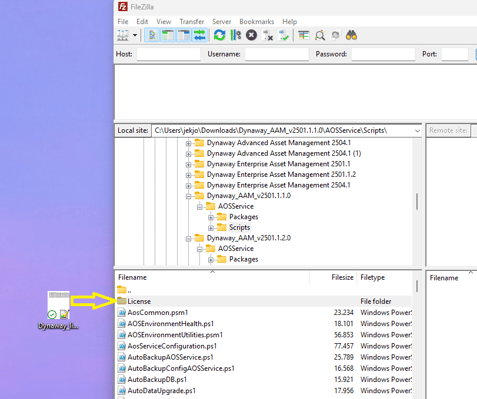This screenshot has width=477, height=399.
Task: Toggle the local directory tree display
Action: [168, 35]
